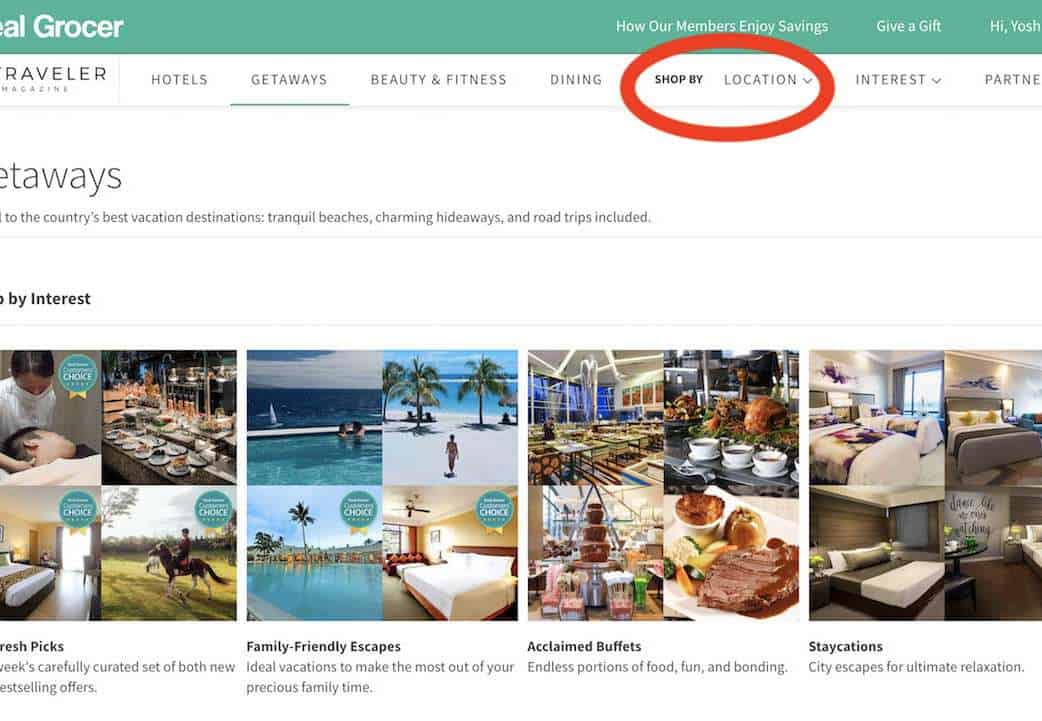Screen dimensions: 1042x721
Task: Click the Deal Grocer logo
Action: point(62,27)
